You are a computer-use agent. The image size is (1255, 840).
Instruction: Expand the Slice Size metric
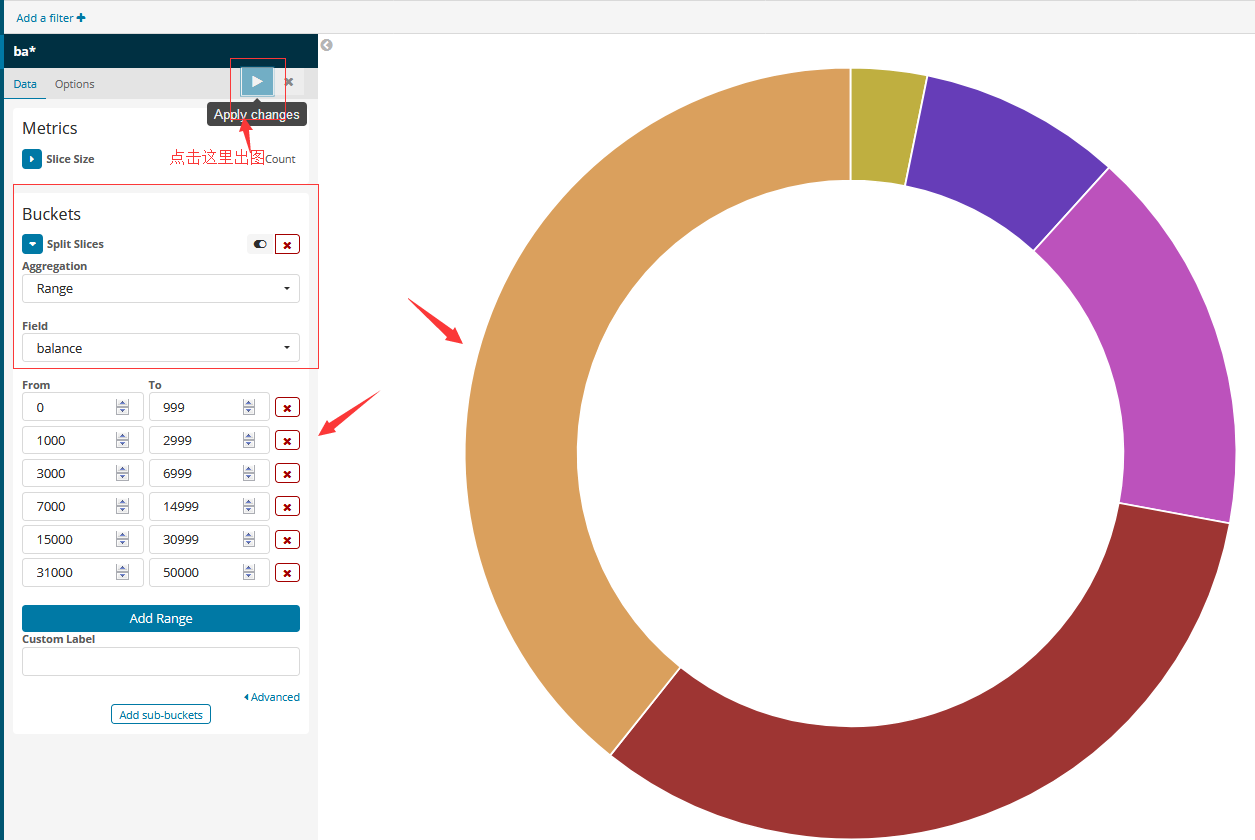coord(32,159)
